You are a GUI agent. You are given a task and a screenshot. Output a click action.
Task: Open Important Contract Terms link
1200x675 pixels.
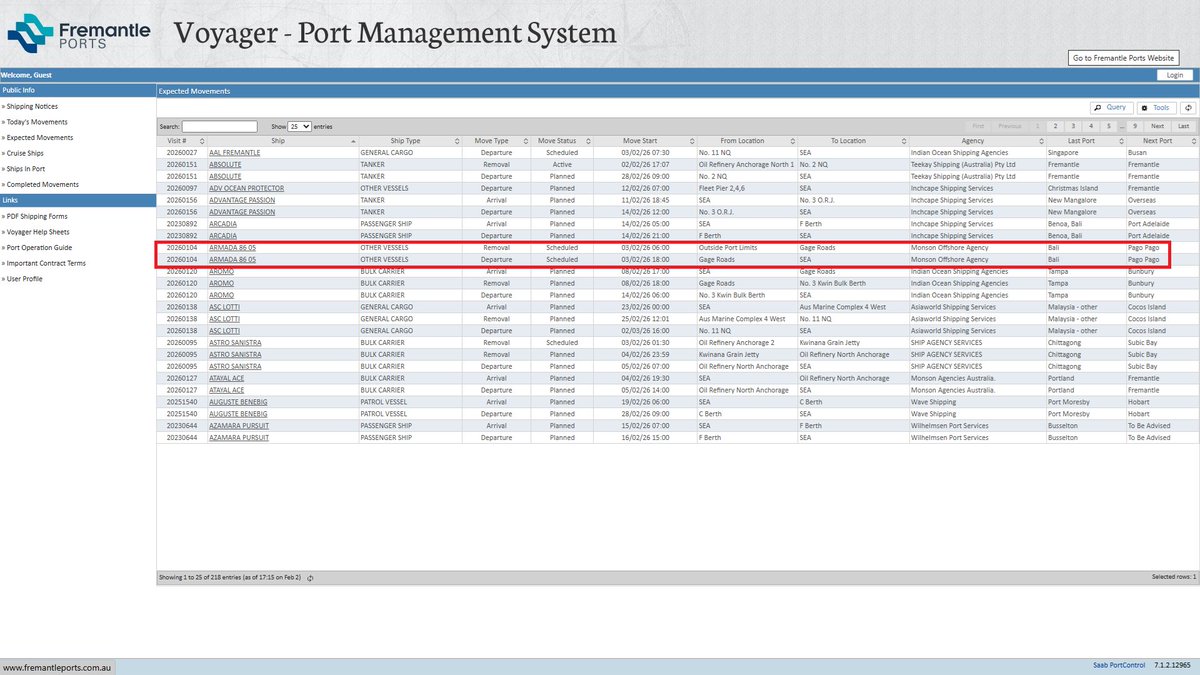tap(44, 263)
